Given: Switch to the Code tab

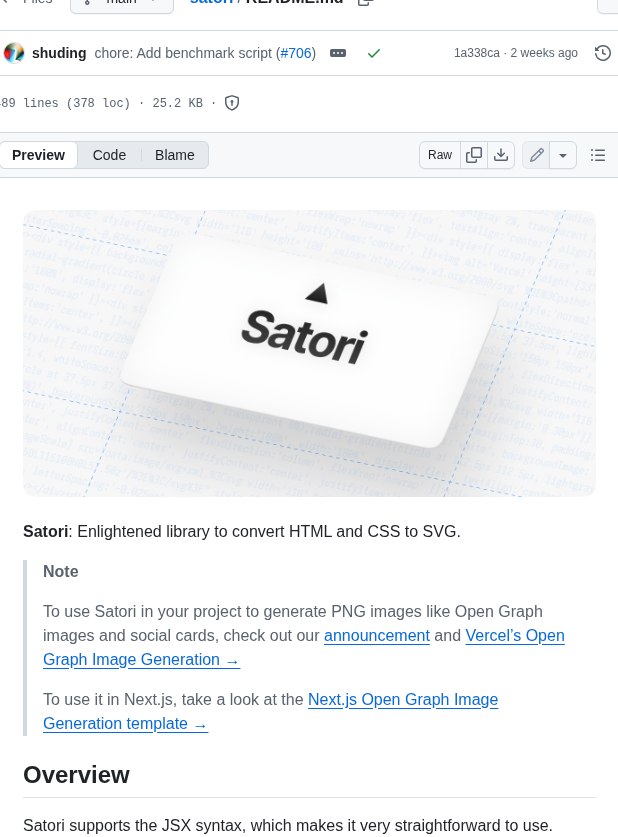Looking at the screenshot, I should (109, 155).
